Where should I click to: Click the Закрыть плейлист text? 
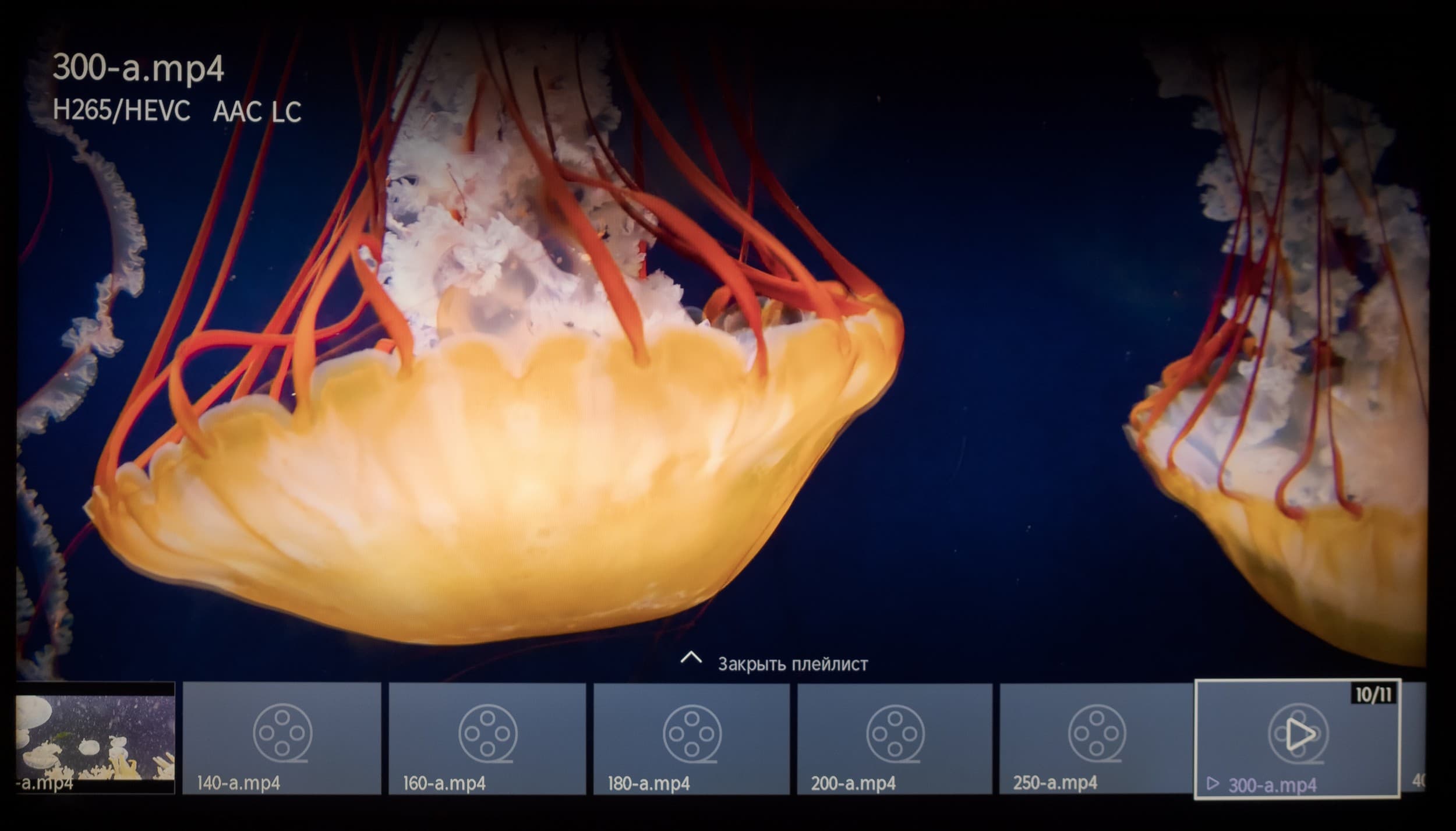tap(792, 664)
